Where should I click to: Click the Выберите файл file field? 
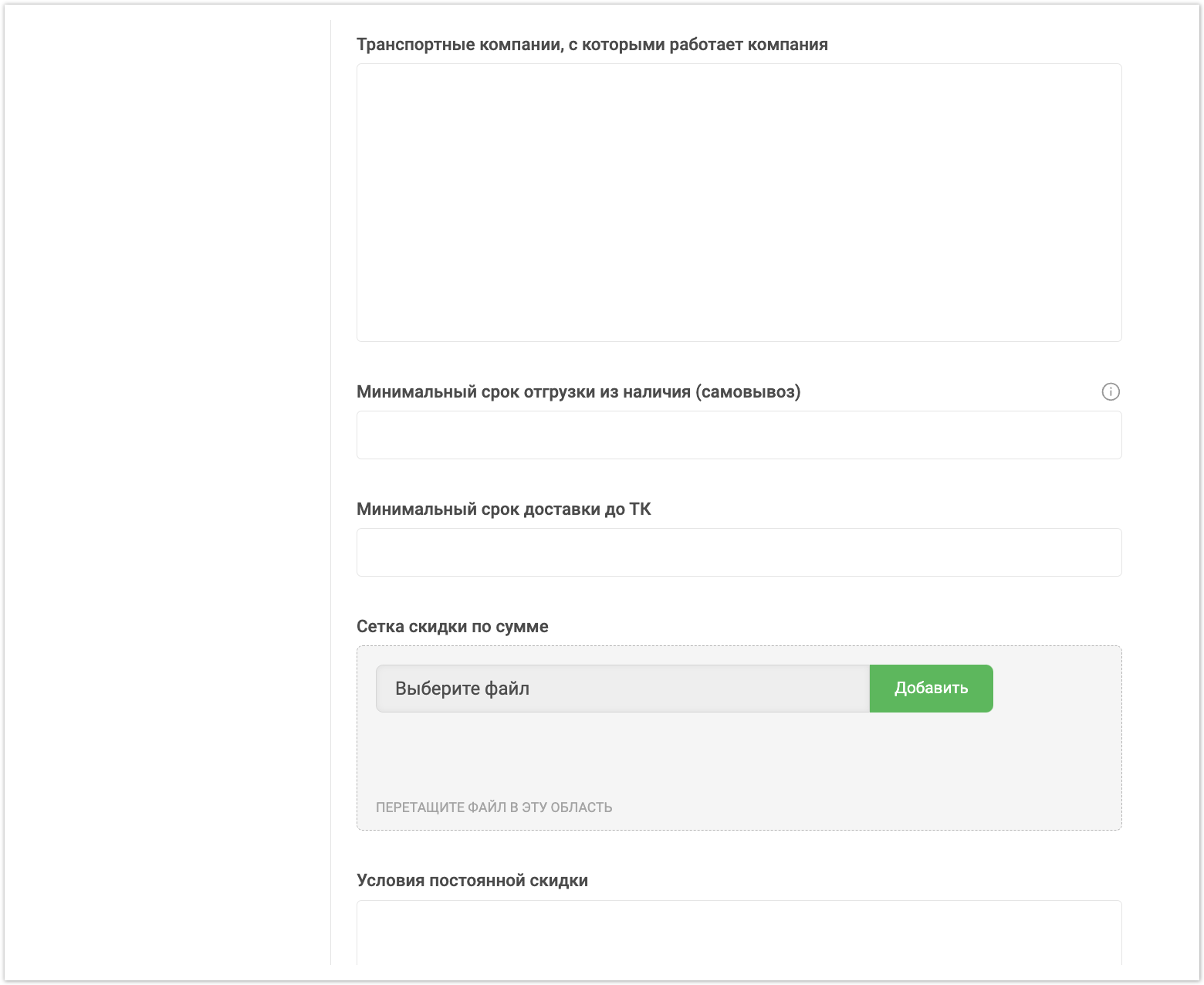622,689
